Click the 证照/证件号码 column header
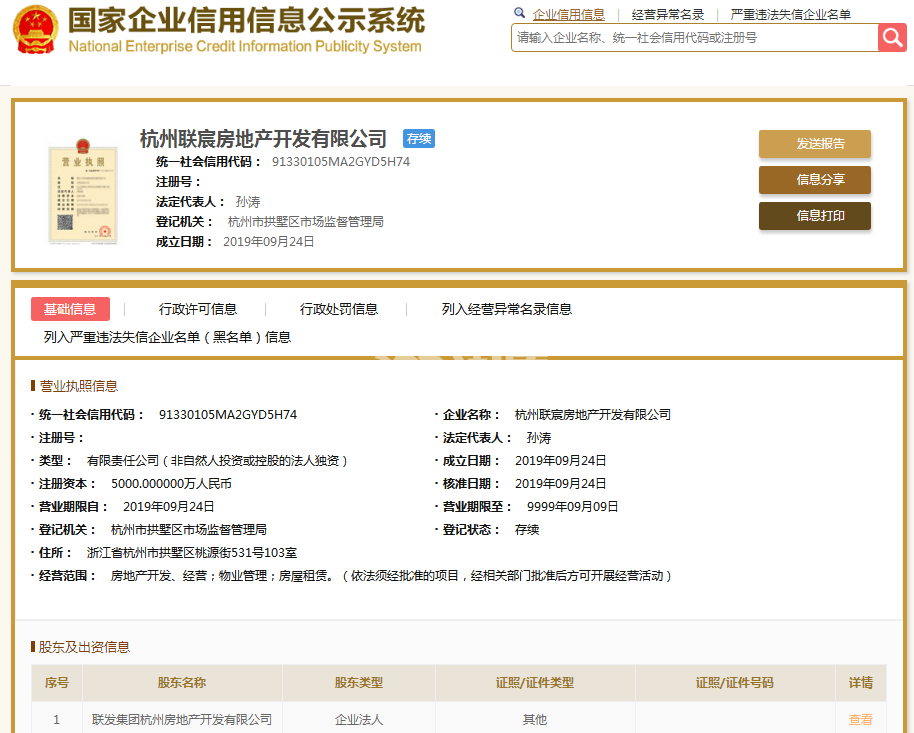The image size is (914, 733). point(734,682)
